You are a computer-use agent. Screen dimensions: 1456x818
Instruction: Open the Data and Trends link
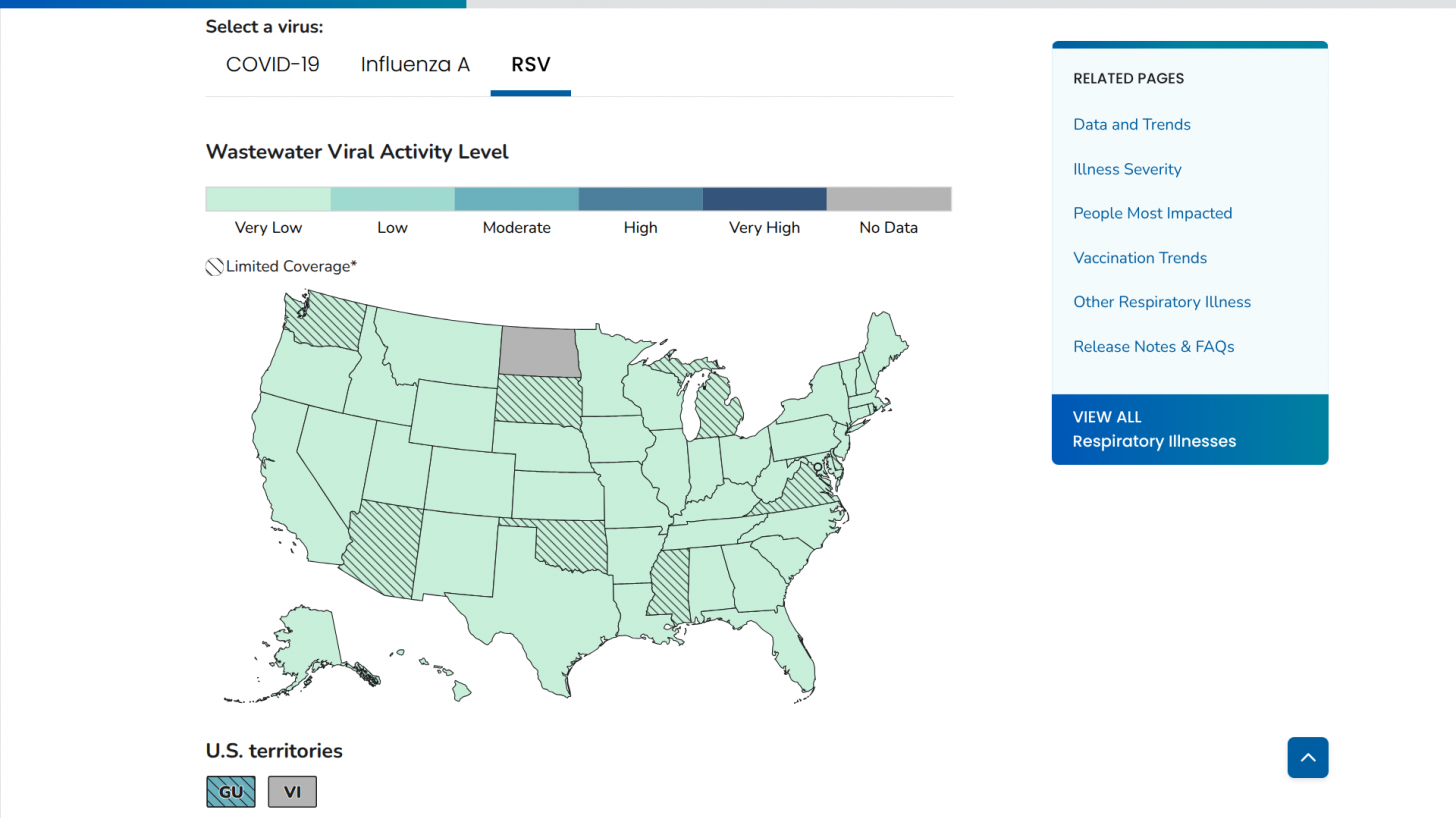point(1131,125)
